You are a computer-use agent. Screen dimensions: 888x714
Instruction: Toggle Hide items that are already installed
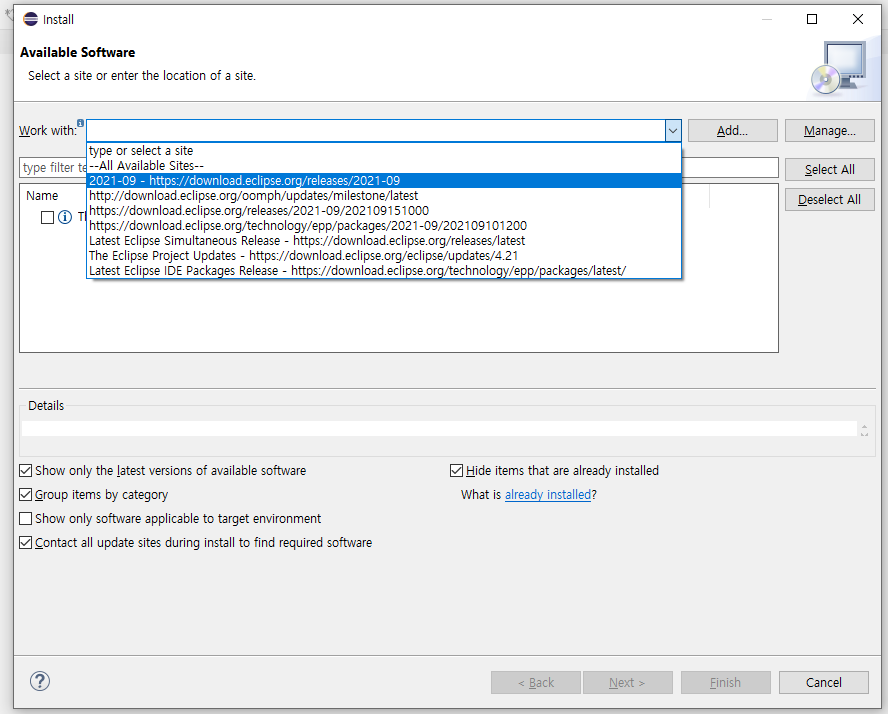[x=456, y=471]
